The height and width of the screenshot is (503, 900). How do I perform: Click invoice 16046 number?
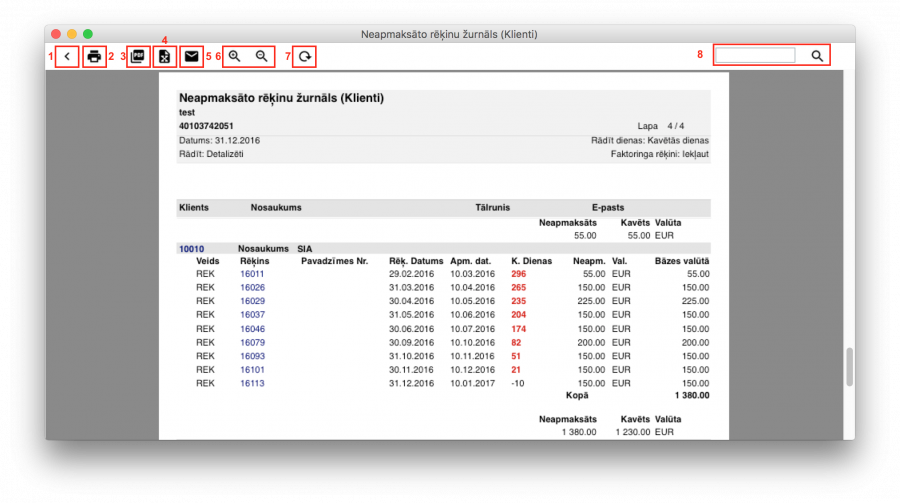252,328
